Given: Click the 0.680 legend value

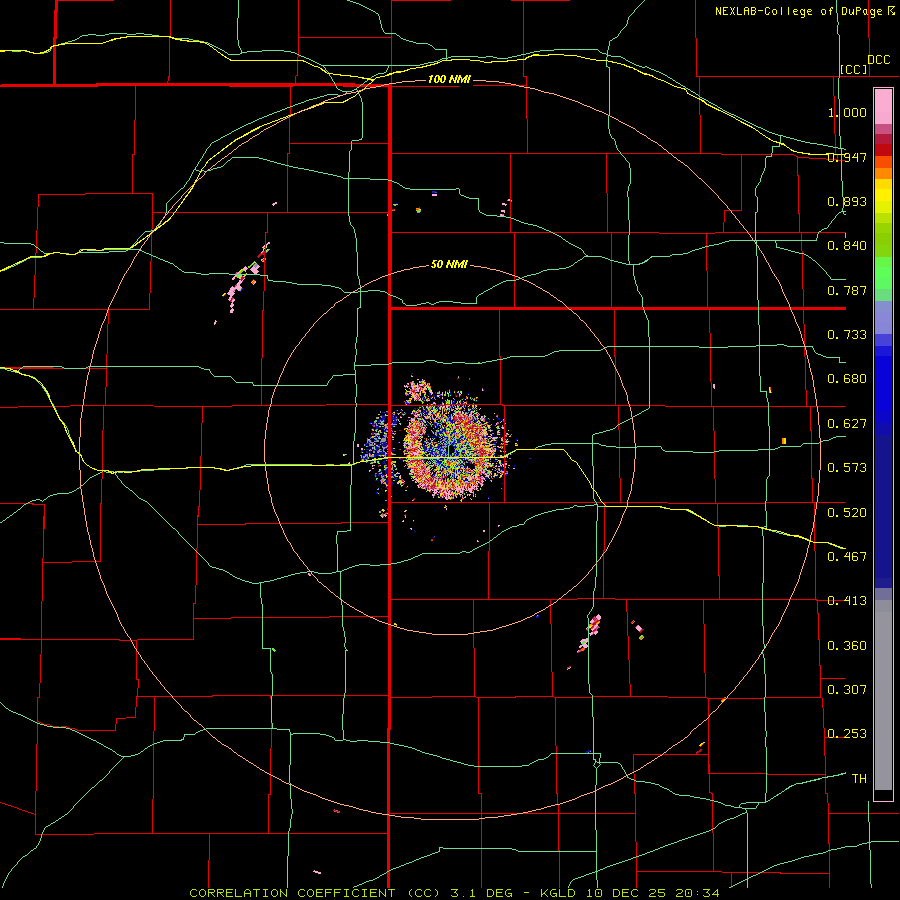Looking at the screenshot, I should point(847,379).
